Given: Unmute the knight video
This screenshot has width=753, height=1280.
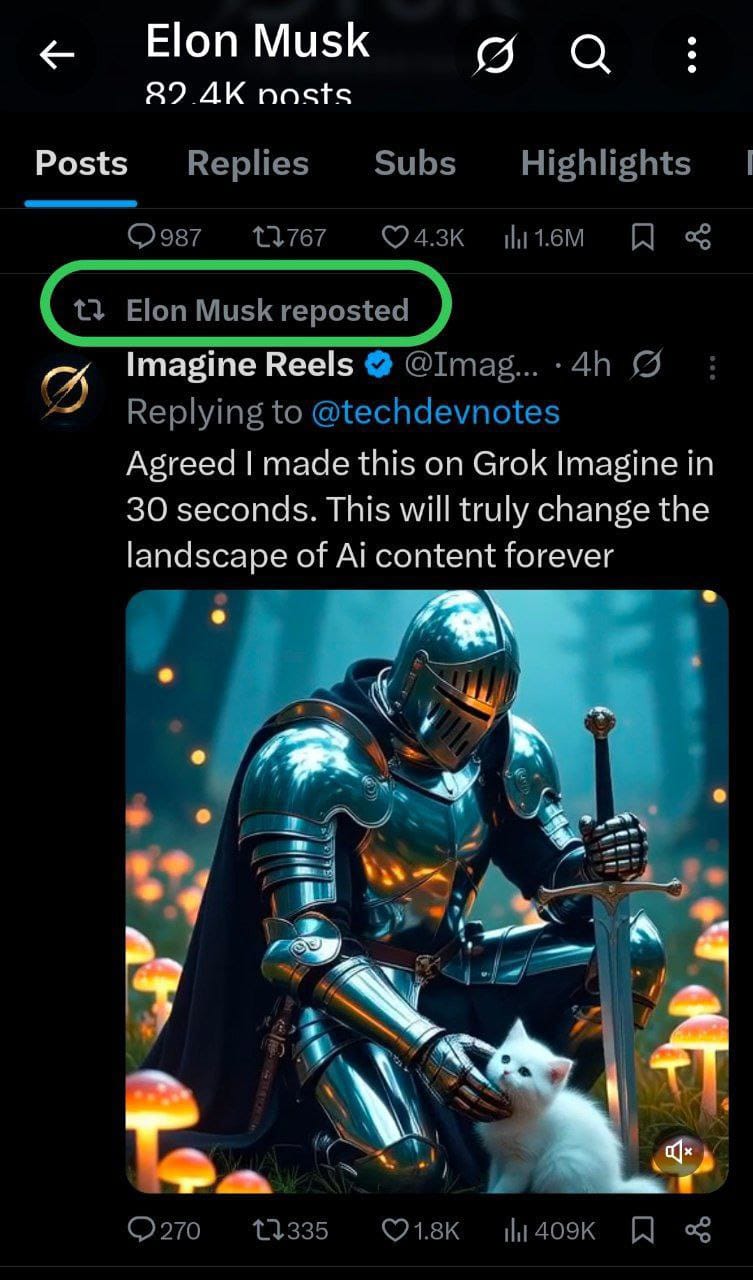Looking at the screenshot, I should (677, 1154).
